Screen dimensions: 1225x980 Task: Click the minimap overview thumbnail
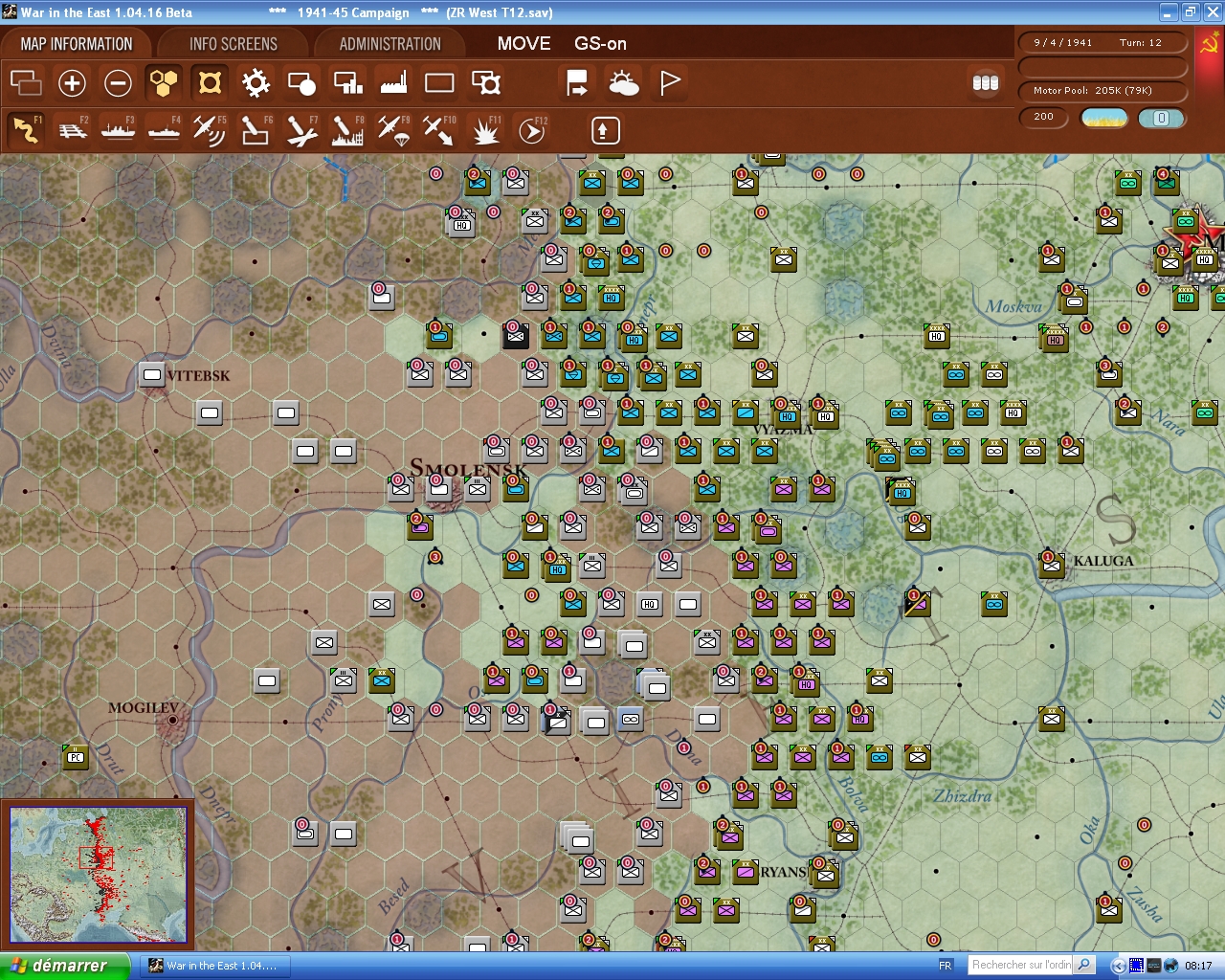click(99, 875)
